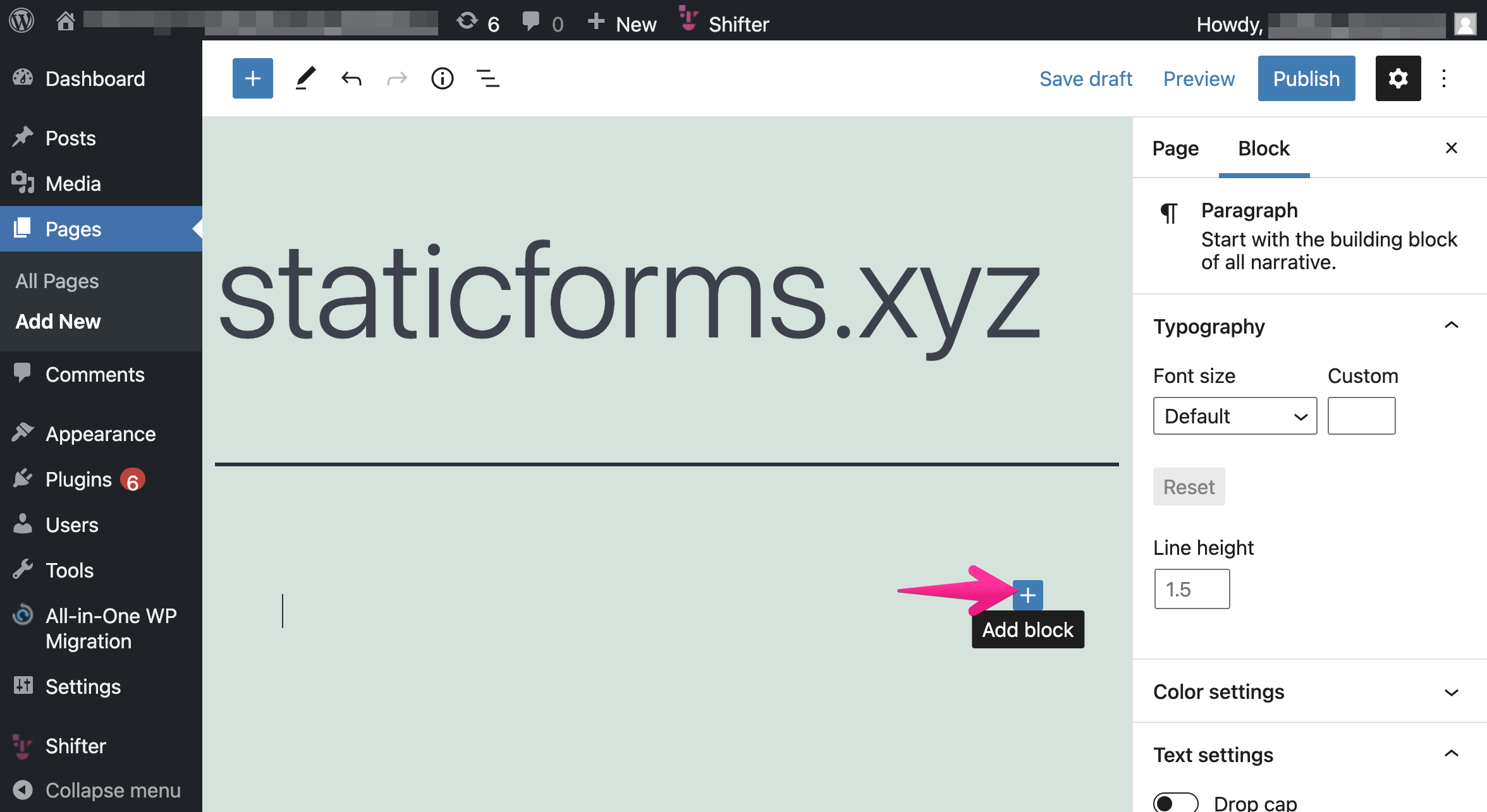This screenshot has height=812, width=1487.
Task: Click the Appearance brush icon
Action: pyautogui.click(x=23, y=432)
